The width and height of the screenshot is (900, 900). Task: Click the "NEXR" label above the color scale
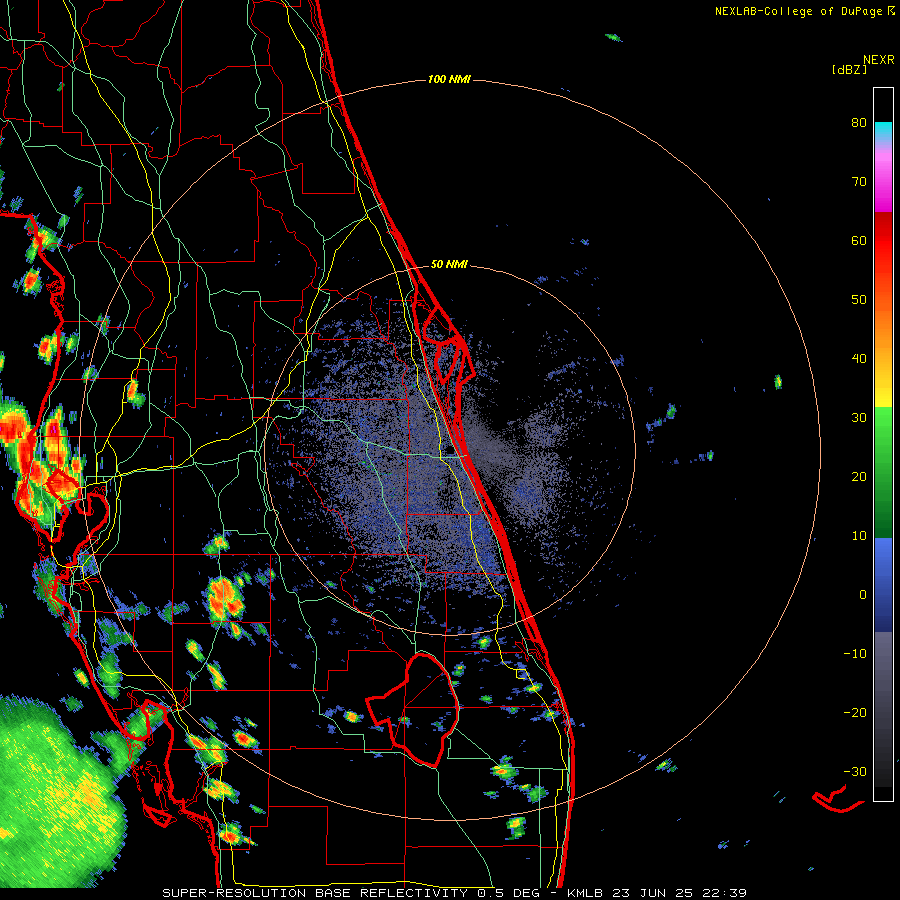coord(879,60)
